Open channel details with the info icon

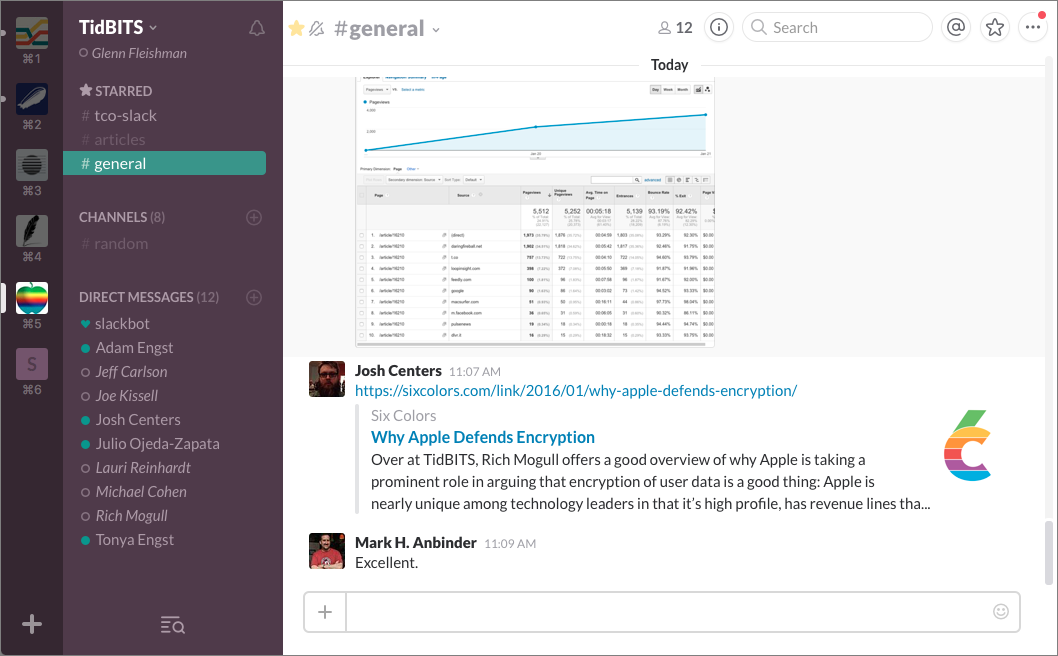pos(719,27)
